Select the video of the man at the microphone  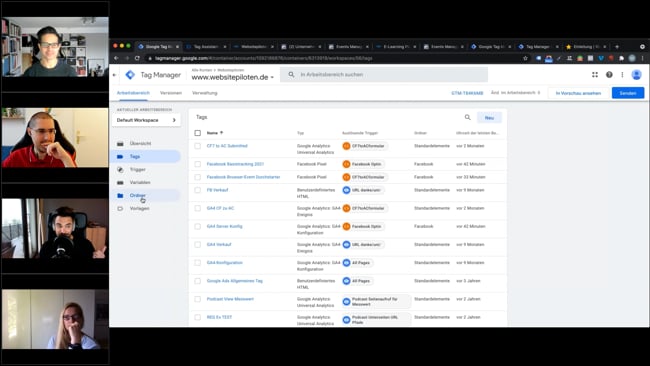pos(55,228)
